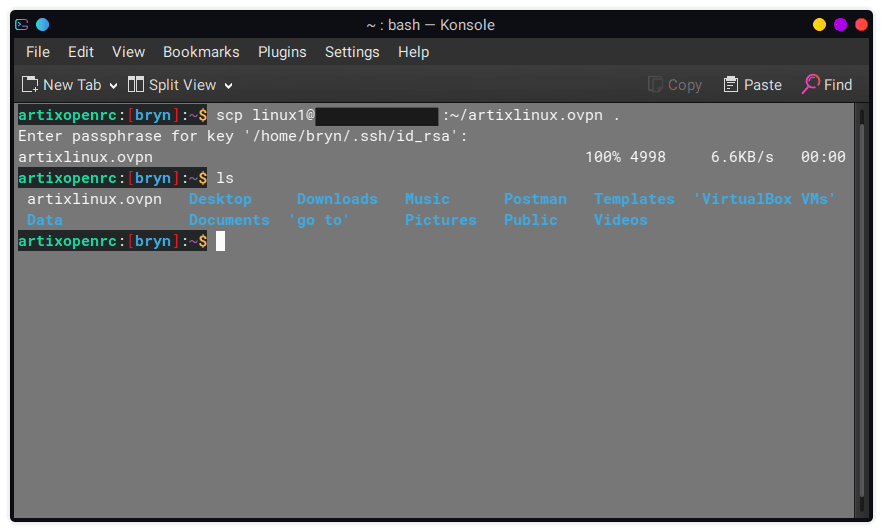
Task: Click the 'Desktop' directory name
Action: tap(220, 199)
